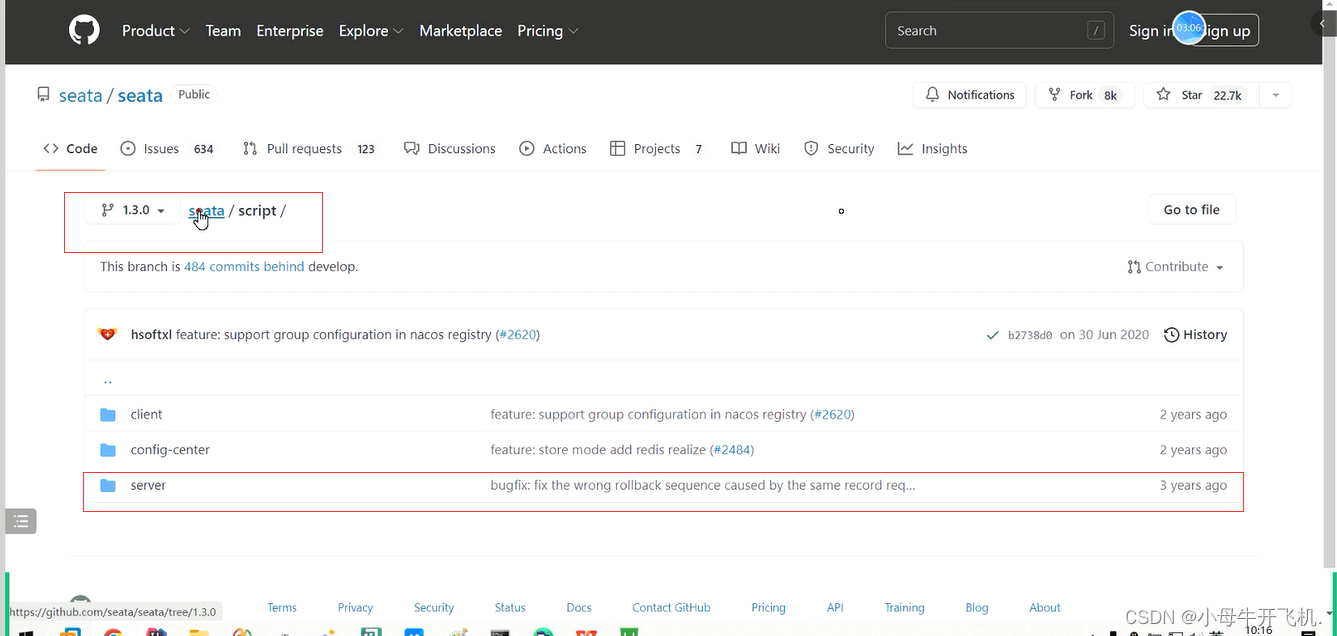The height and width of the screenshot is (636, 1337).
Task: Open PR #2620 in latest commit header
Action: point(518,335)
